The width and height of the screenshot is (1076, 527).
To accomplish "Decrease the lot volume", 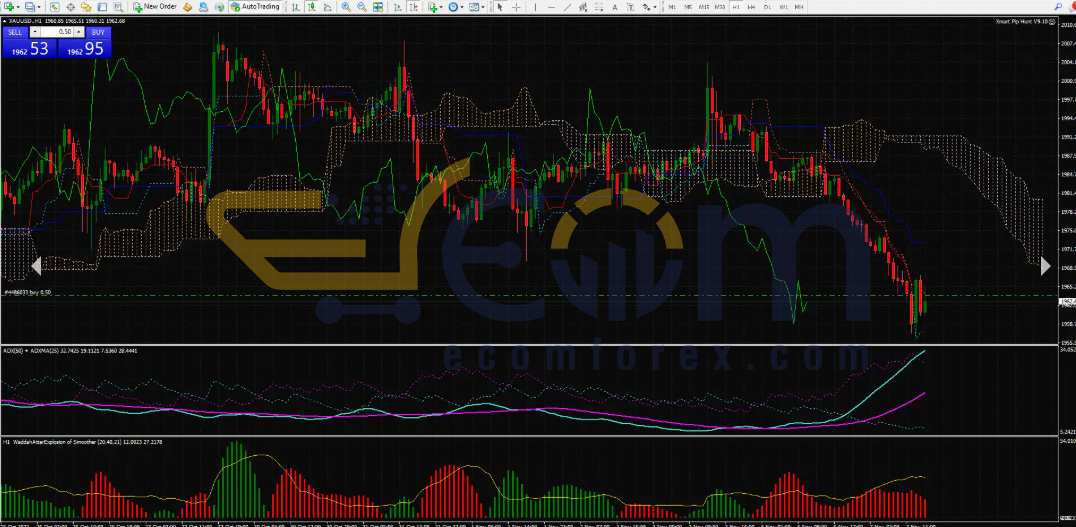I will [x=35, y=32].
